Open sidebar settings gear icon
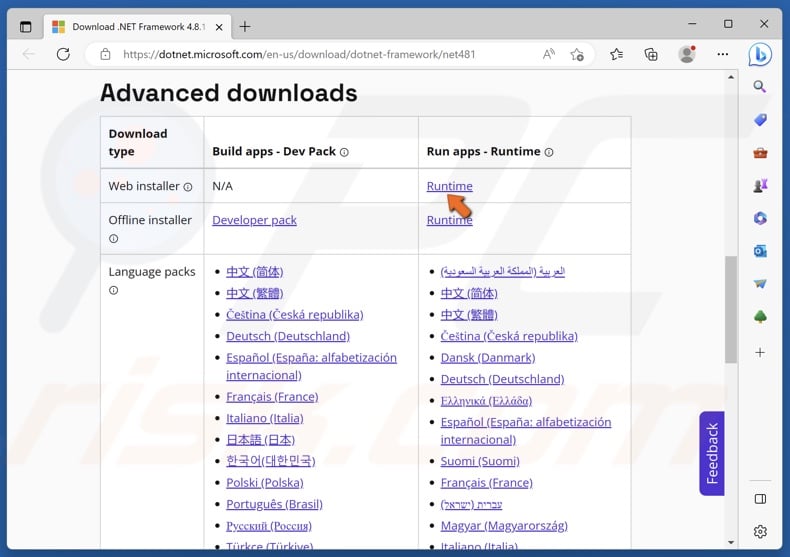 (760, 531)
